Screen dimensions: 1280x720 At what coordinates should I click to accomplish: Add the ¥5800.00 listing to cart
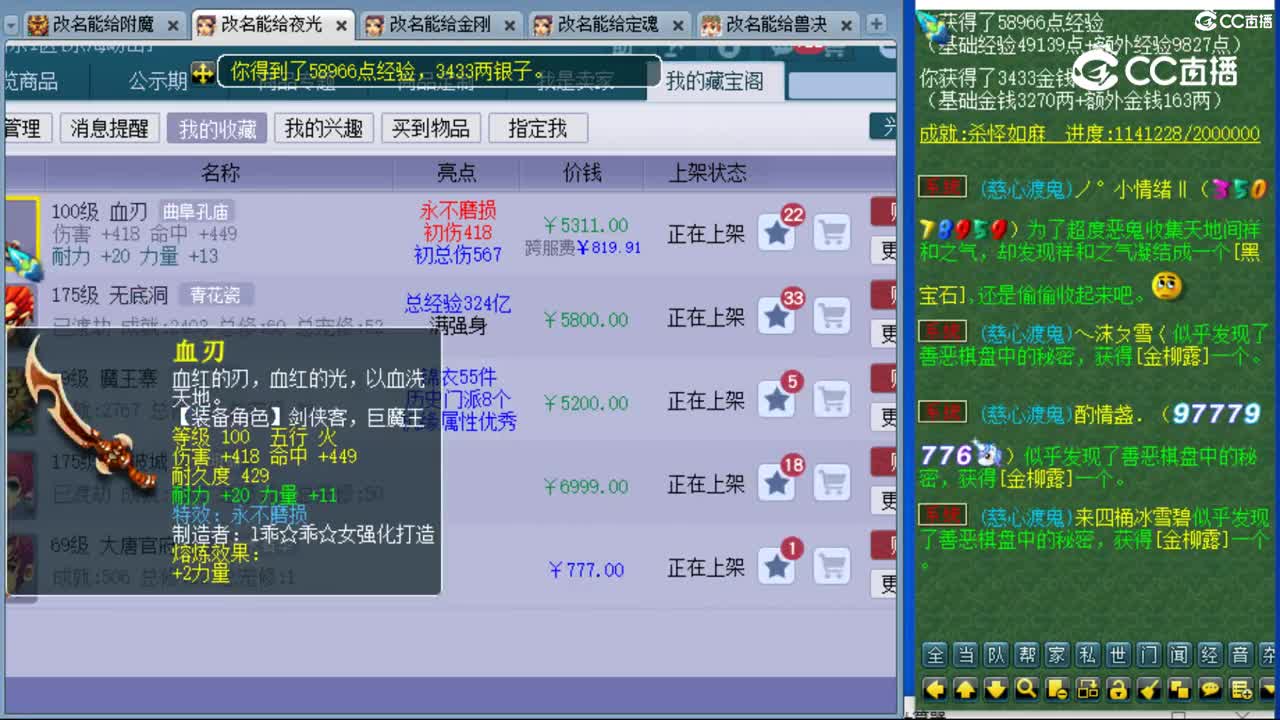pyautogui.click(x=832, y=316)
